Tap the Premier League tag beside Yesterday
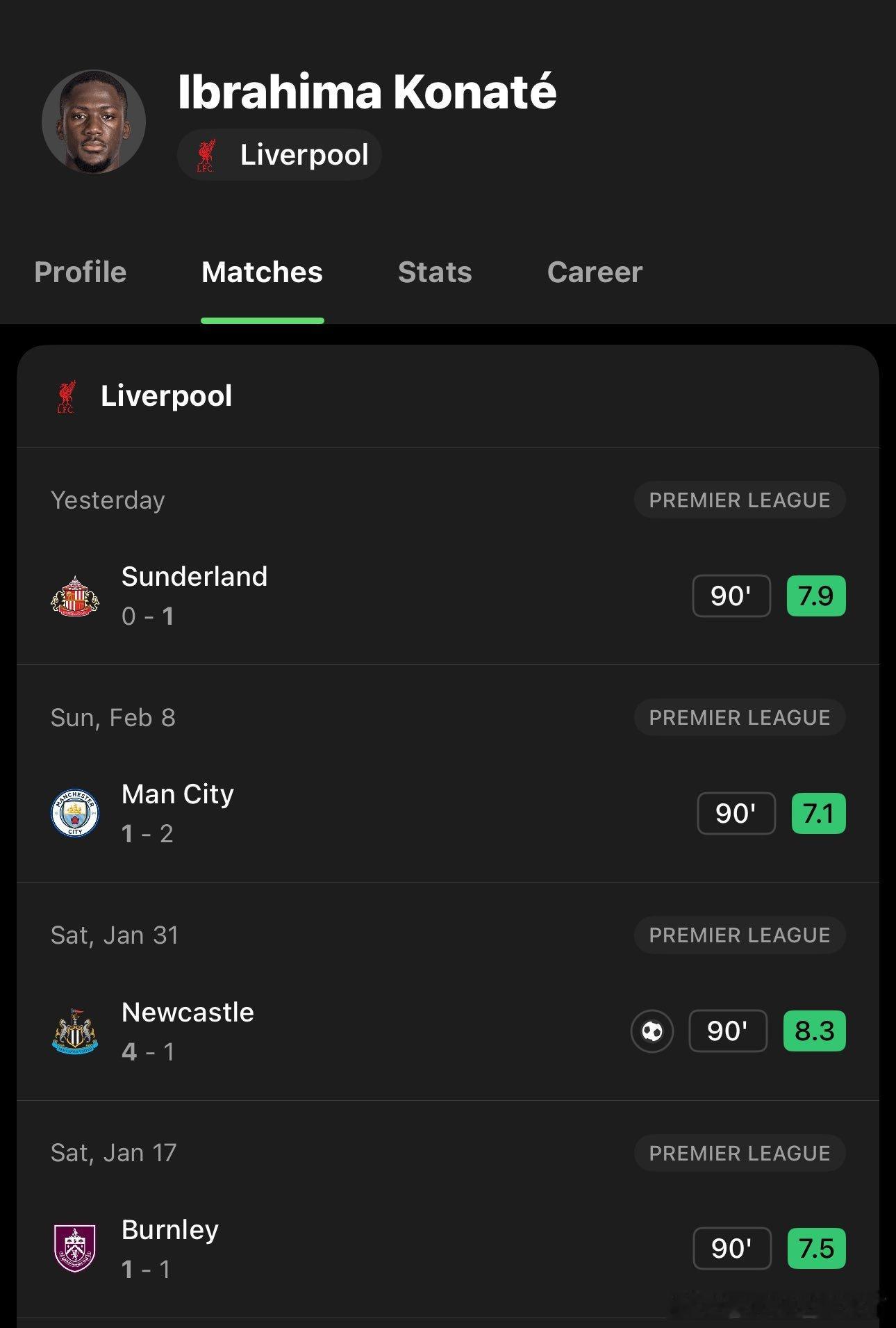 coord(739,500)
